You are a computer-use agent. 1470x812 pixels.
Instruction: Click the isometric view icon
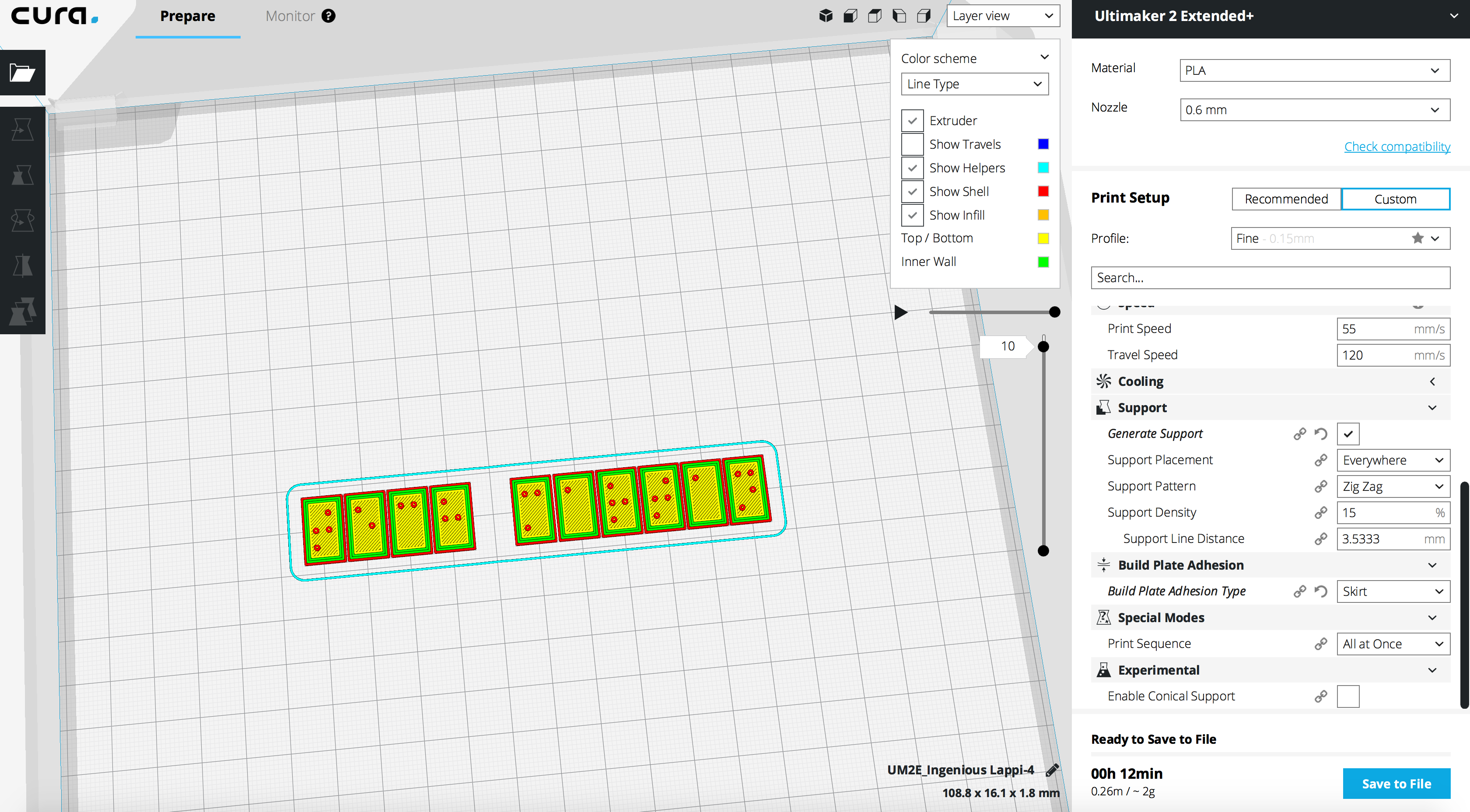[x=826, y=15]
